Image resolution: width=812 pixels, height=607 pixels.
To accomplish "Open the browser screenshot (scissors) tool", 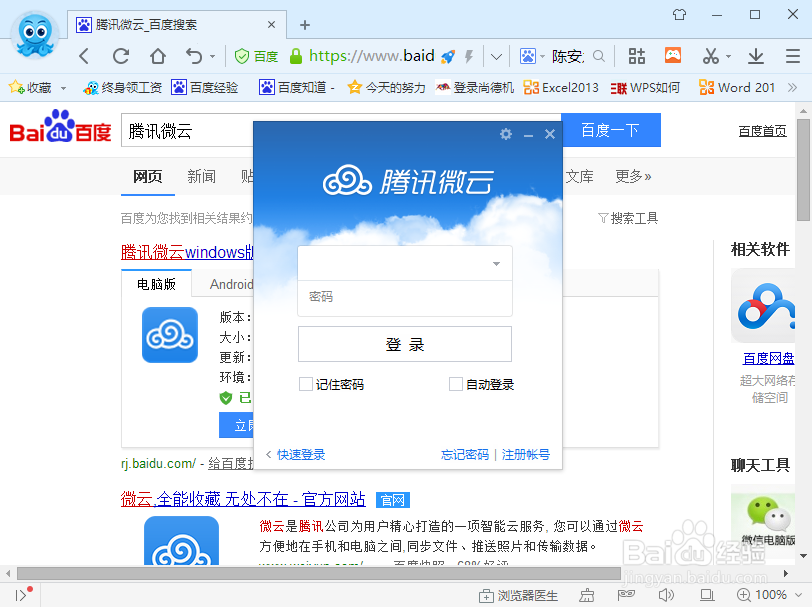I will 711,56.
